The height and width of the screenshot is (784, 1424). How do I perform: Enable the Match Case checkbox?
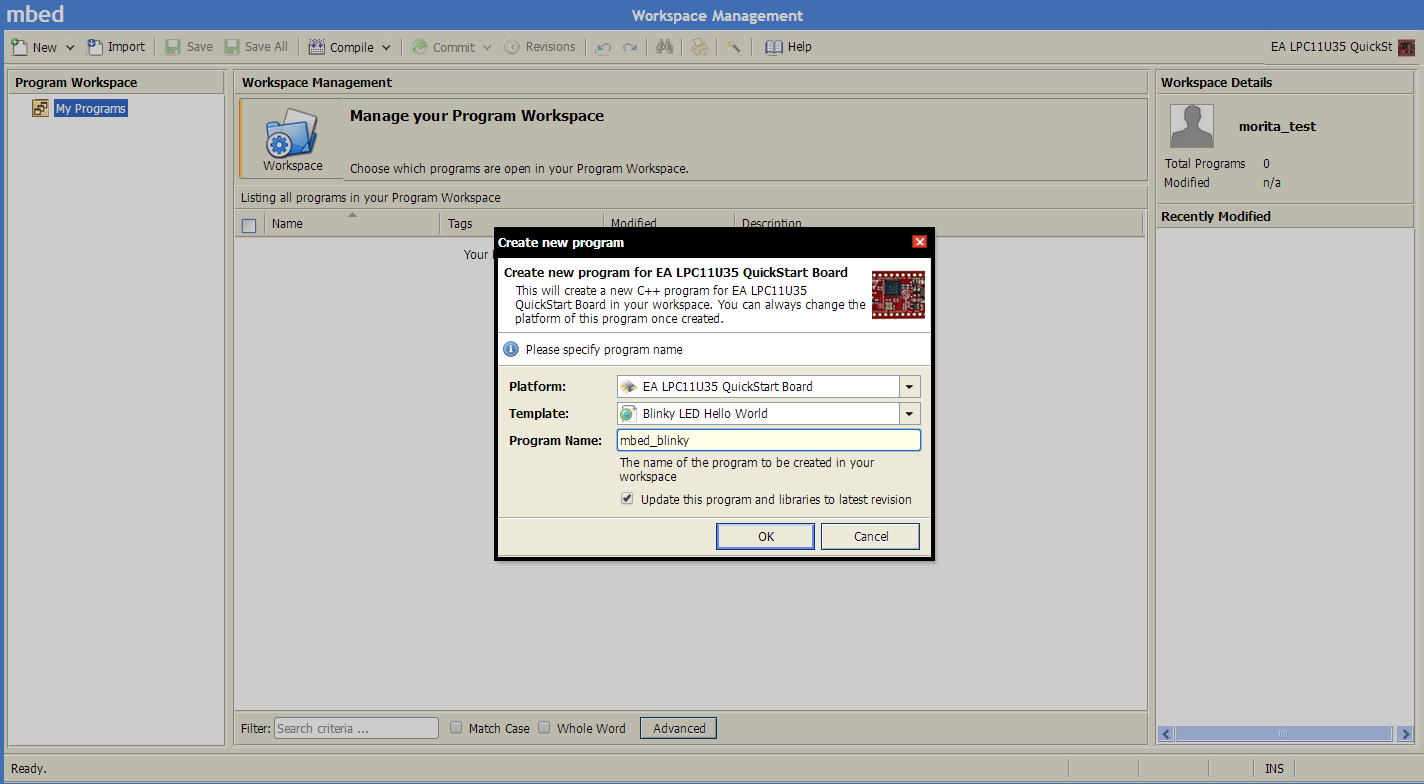coord(456,727)
